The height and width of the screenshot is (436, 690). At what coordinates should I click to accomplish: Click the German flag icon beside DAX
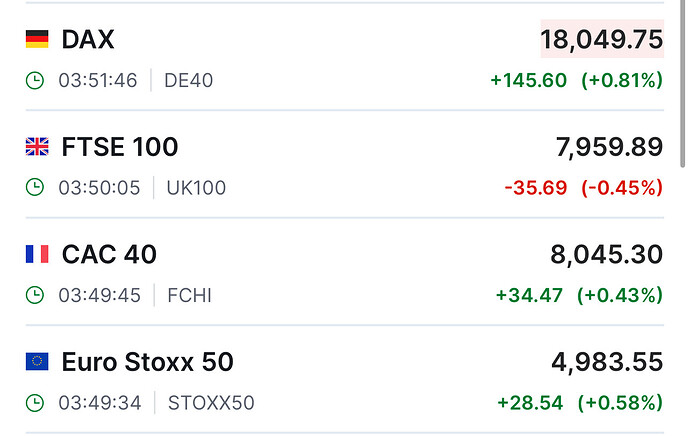37,39
